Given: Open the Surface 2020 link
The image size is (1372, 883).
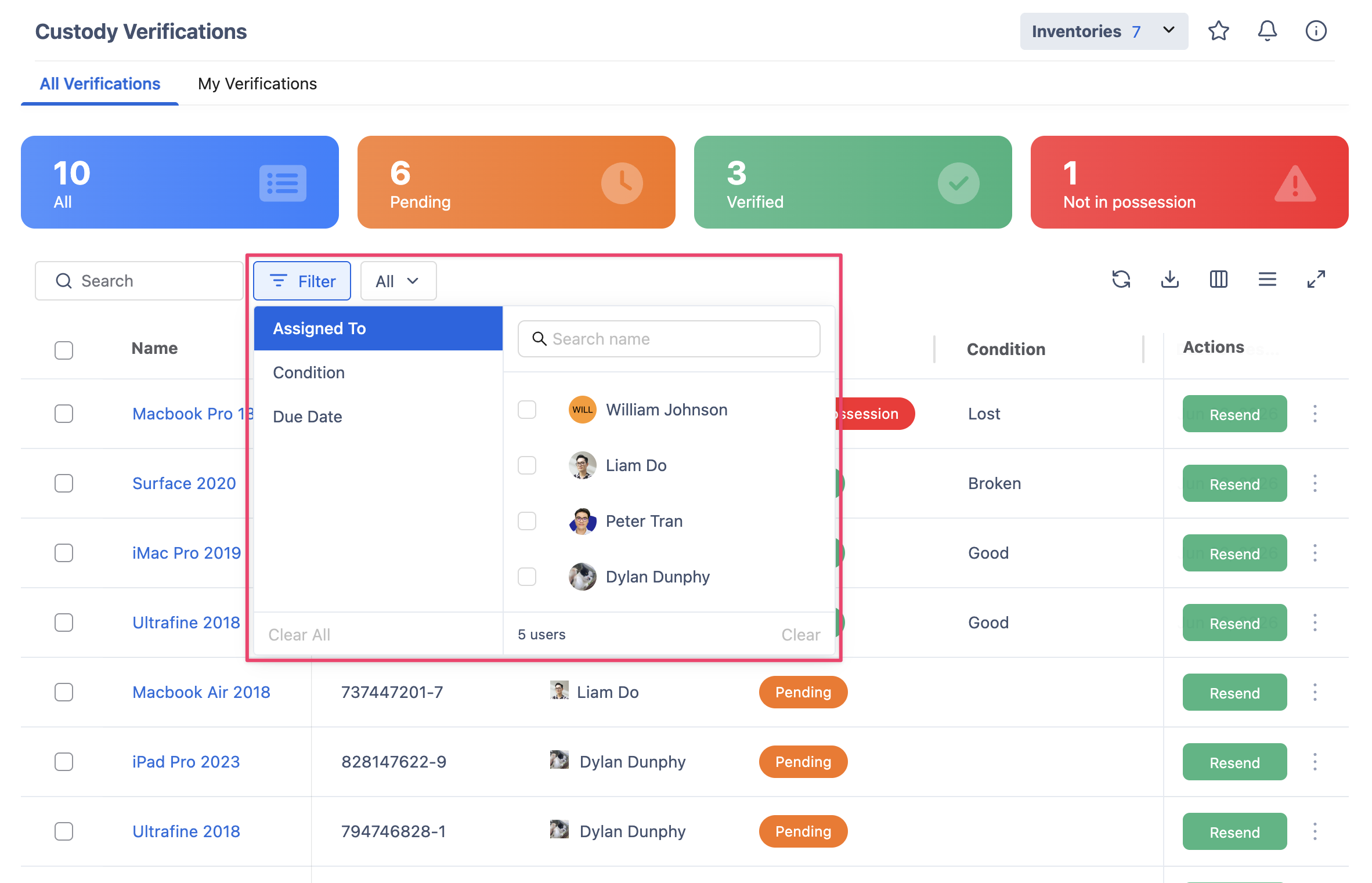Looking at the screenshot, I should [x=184, y=483].
